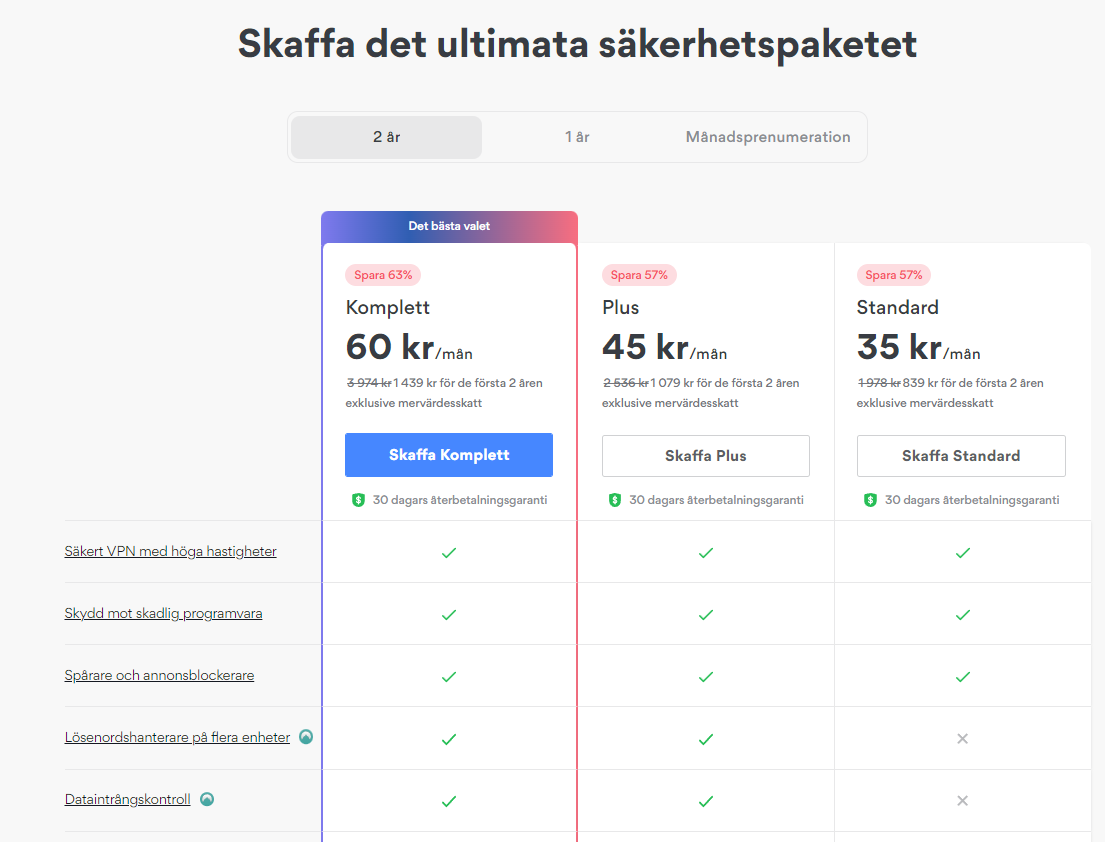This screenshot has width=1105, height=842.
Task: Open the Lösenordshanterare på flera enheter link
Action: [177, 737]
